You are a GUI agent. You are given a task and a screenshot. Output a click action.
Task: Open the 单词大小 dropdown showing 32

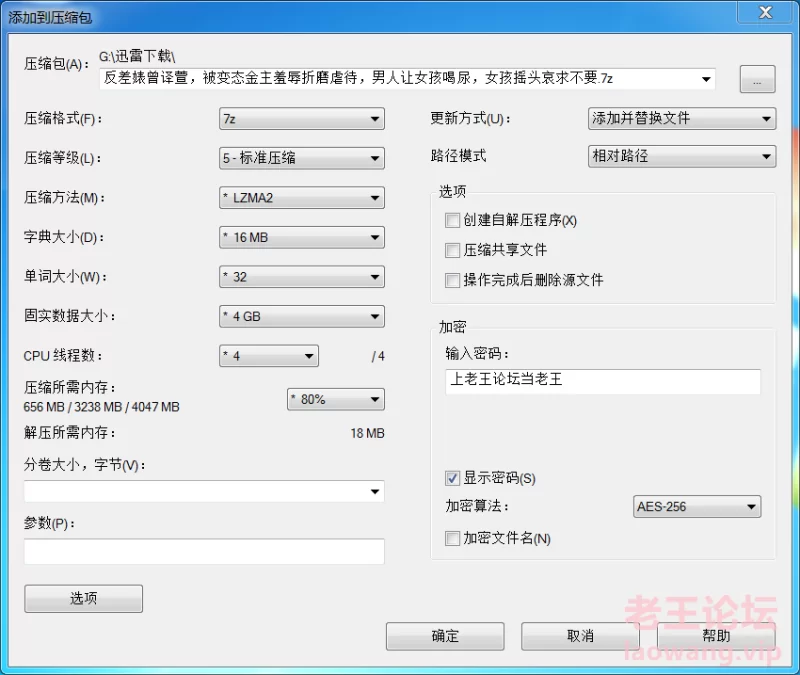(x=302, y=277)
